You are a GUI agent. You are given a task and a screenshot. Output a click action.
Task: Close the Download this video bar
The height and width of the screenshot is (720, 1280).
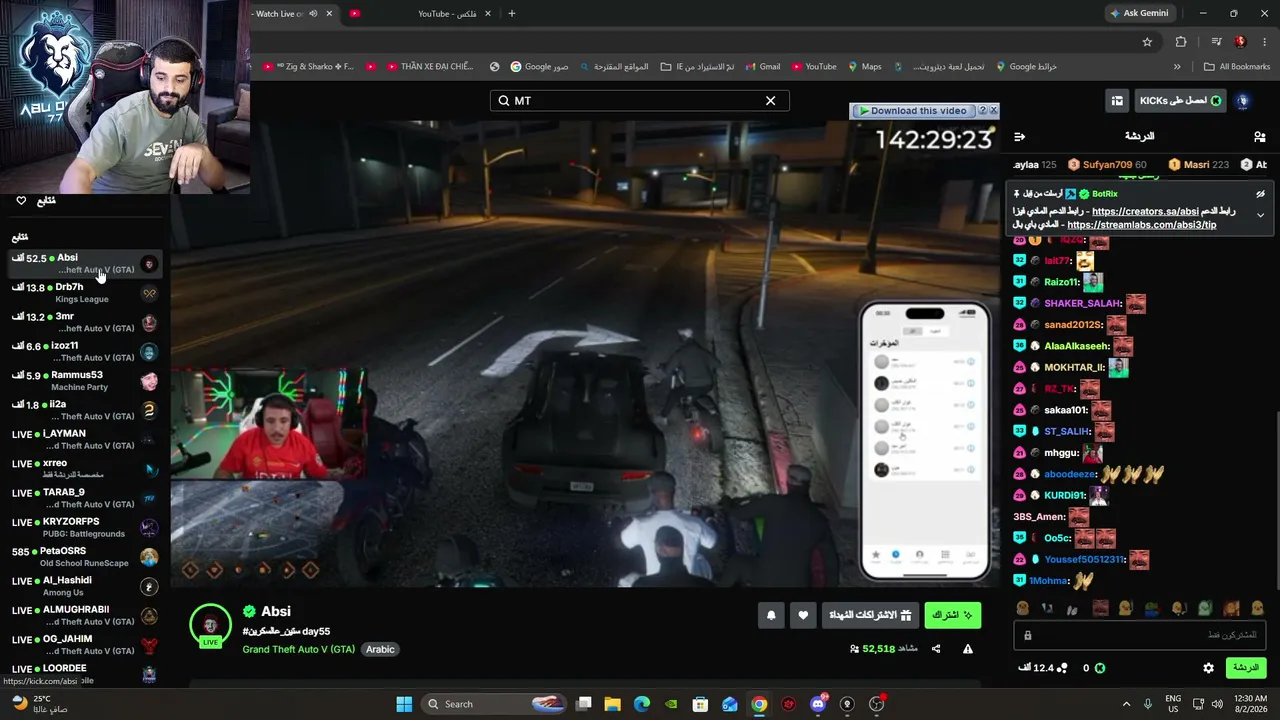[993, 111]
